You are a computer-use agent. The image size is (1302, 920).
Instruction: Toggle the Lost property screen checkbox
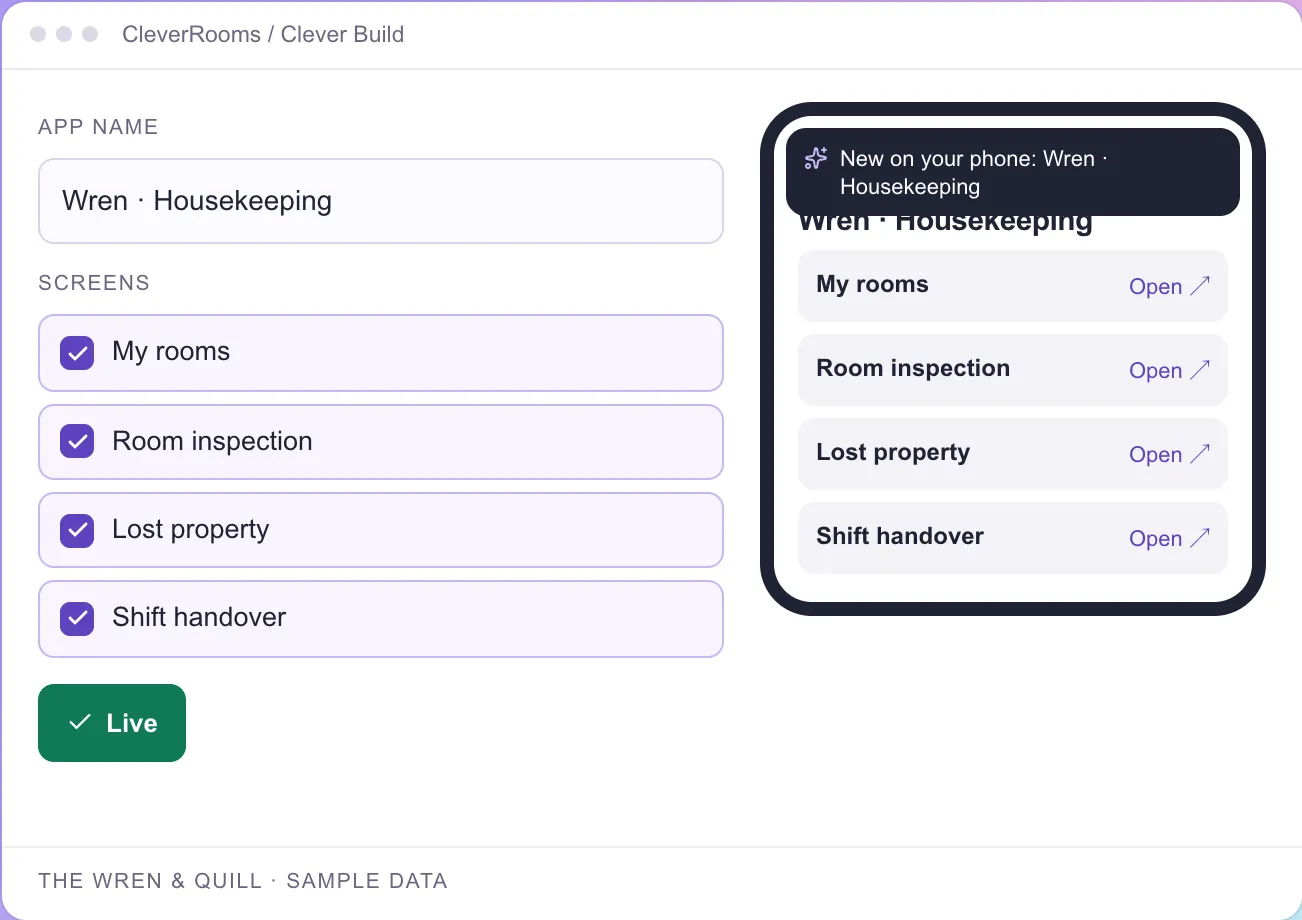(77, 530)
